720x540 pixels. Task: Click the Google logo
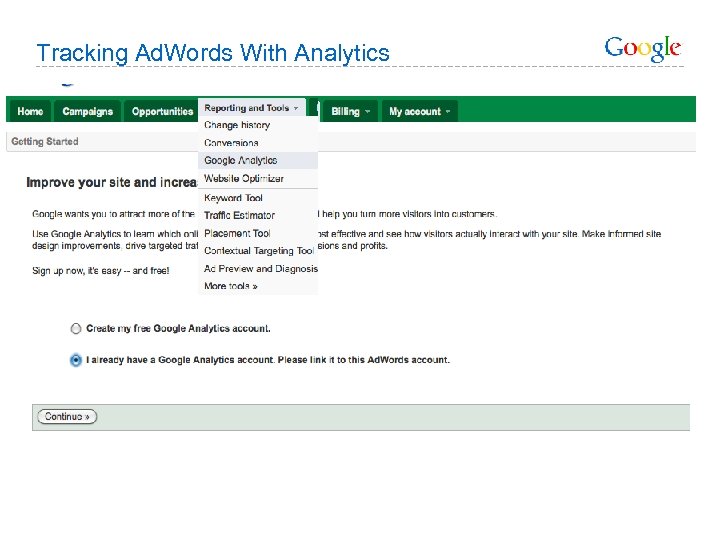tap(642, 48)
